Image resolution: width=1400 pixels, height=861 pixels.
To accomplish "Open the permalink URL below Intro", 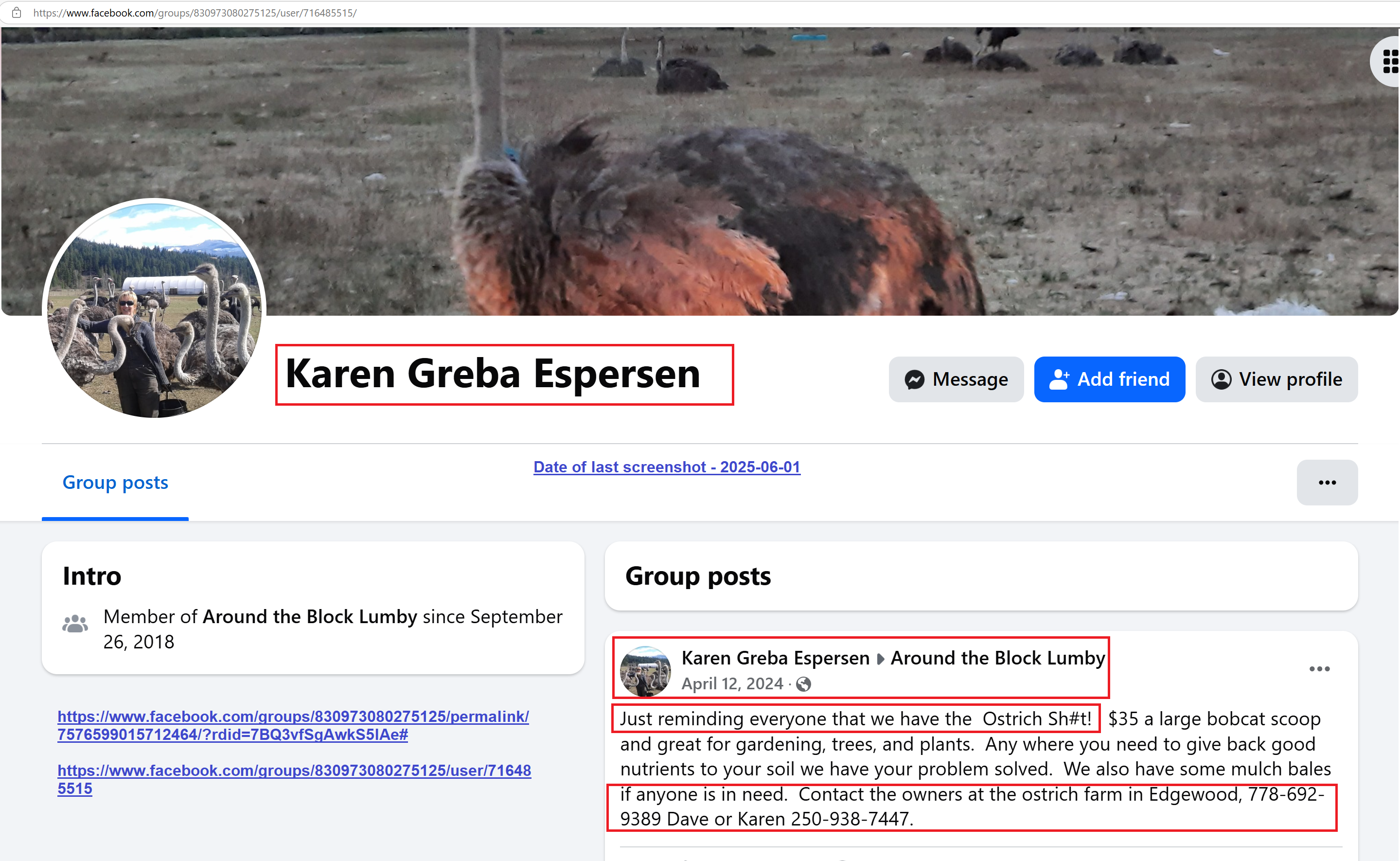I will pyautogui.click(x=293, y=725).
